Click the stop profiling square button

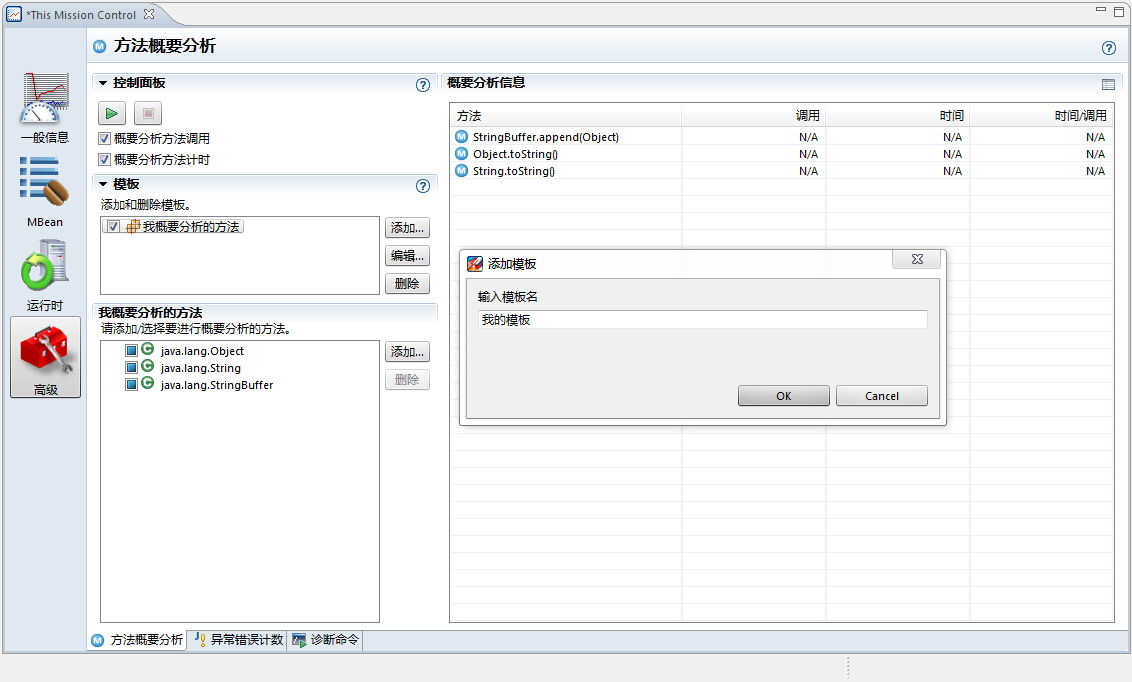tap(147, 113)
